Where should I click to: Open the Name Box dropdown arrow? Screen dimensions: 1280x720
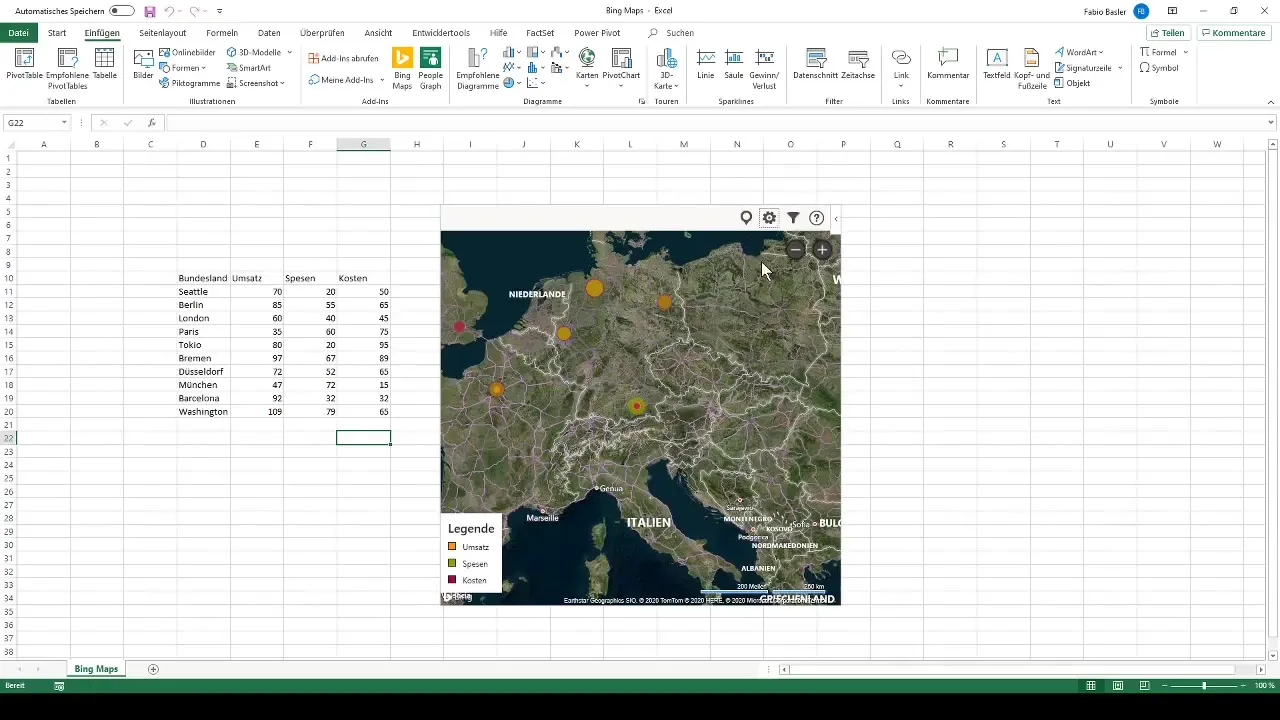64,123
